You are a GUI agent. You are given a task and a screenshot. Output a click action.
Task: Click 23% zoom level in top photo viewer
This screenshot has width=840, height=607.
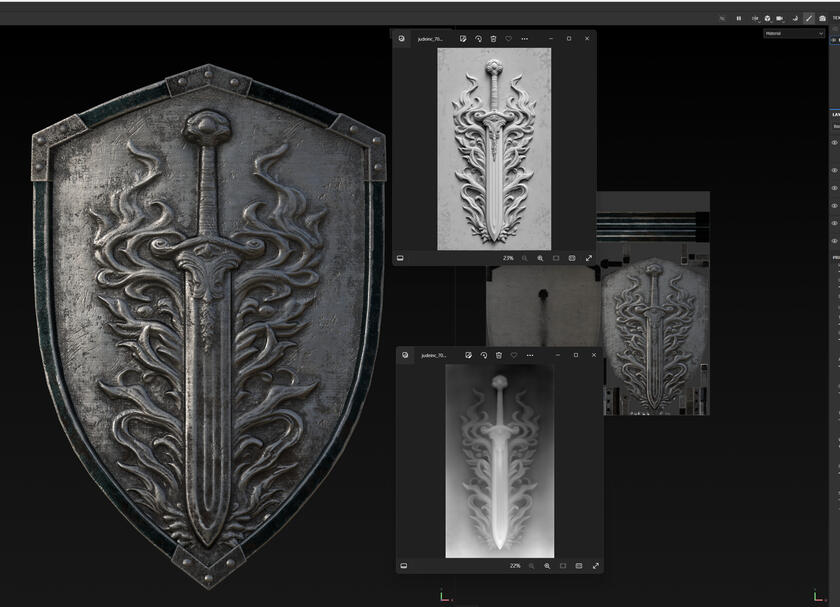pos(508,258)
